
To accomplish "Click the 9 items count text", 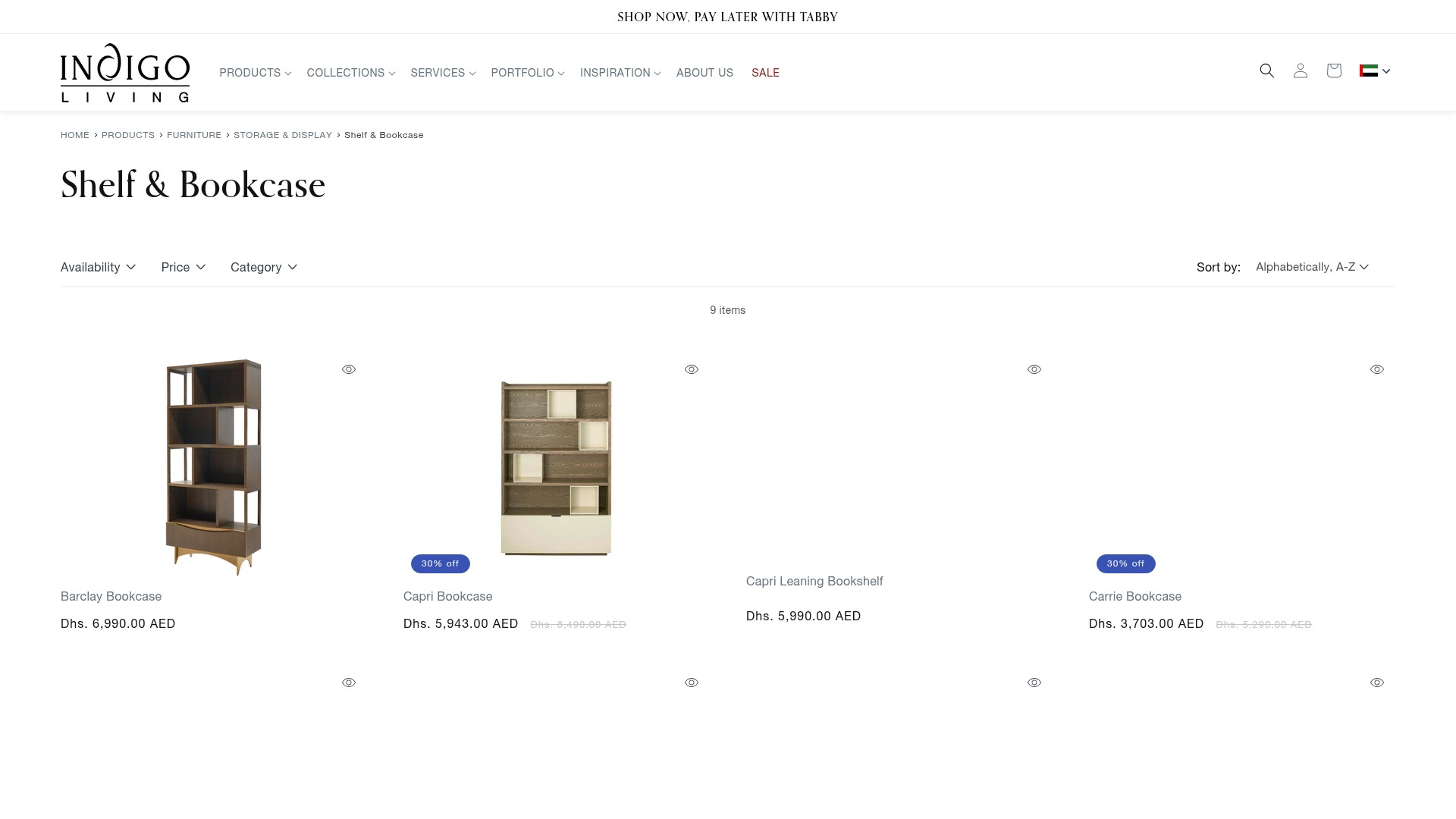I will [727, 310].
